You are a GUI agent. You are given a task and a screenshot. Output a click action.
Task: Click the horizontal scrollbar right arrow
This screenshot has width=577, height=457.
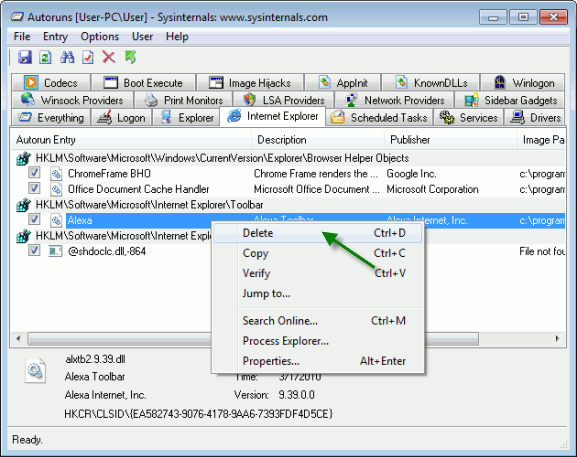coord(557,338)
